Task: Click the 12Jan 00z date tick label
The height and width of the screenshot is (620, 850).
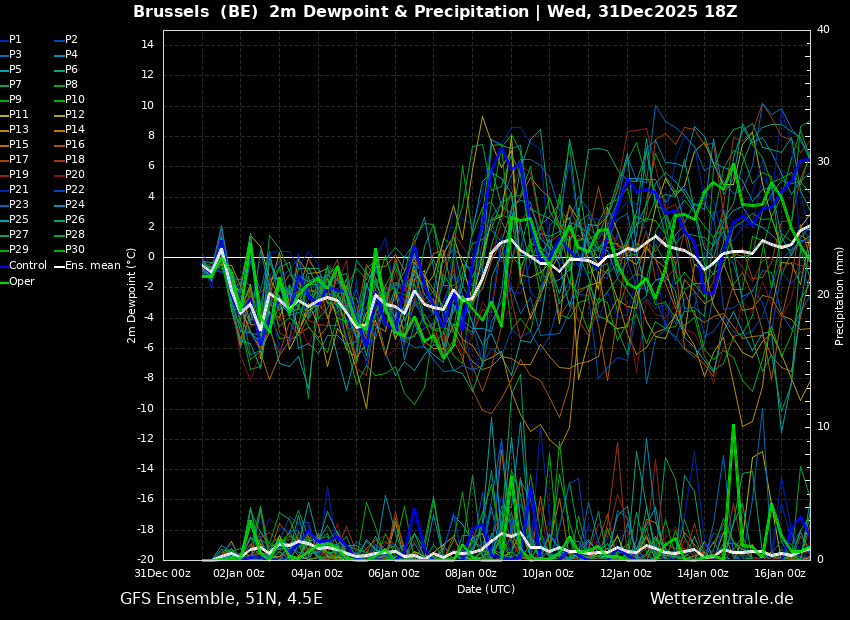Action: 625,573
